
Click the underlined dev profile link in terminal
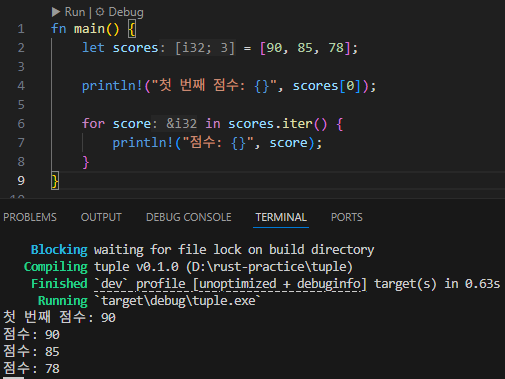(x=230, y=284)
